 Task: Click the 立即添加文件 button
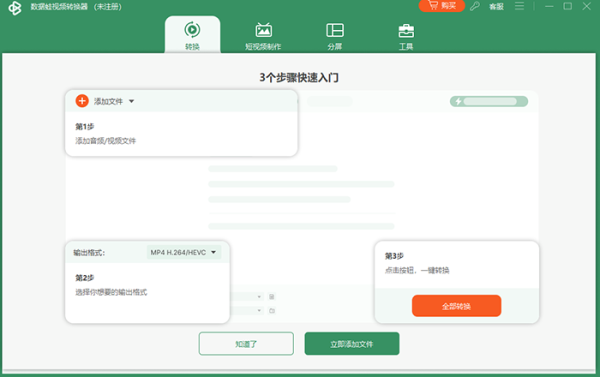tap(352, 344)
